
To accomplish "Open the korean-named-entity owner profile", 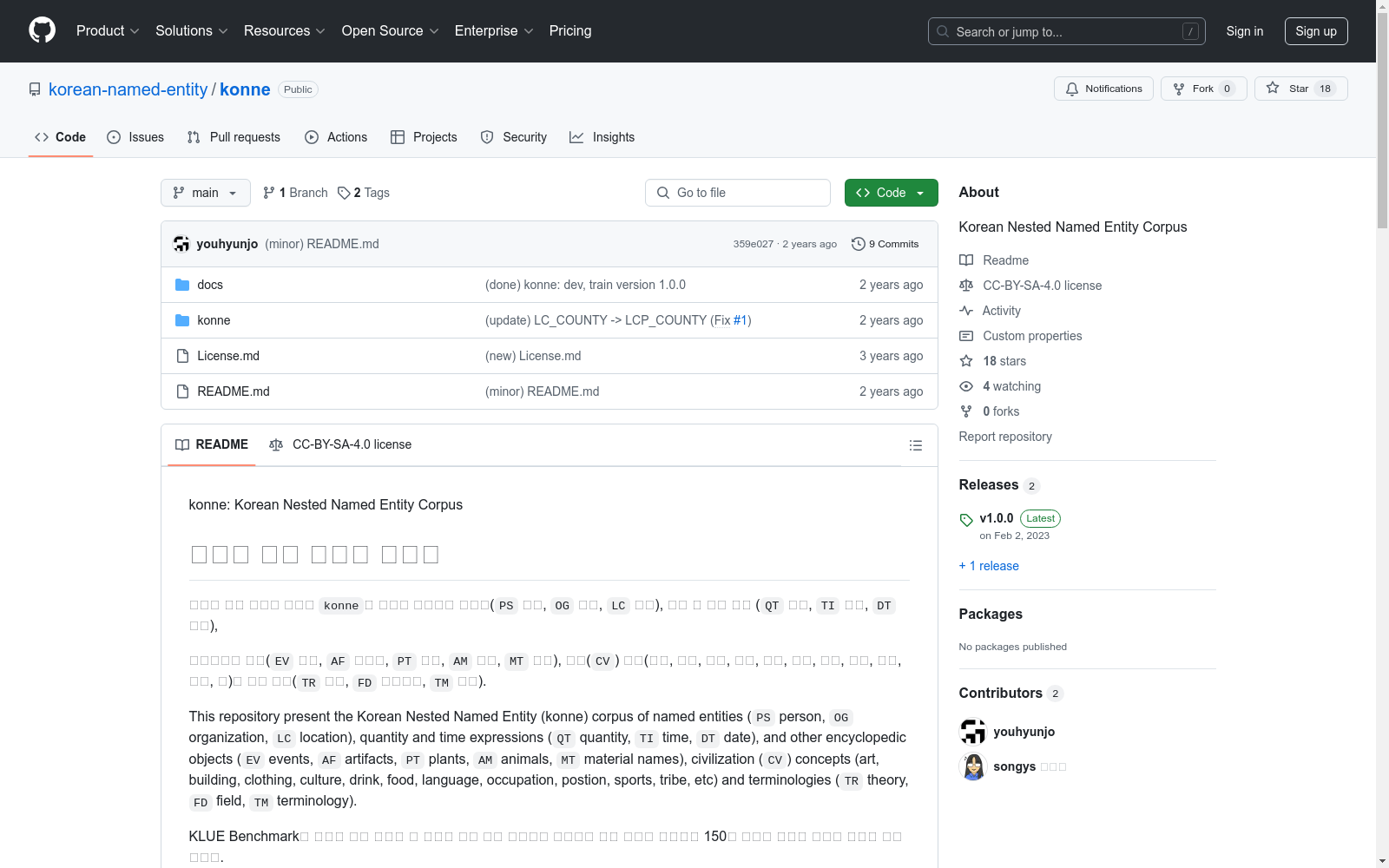I will 128,89.
